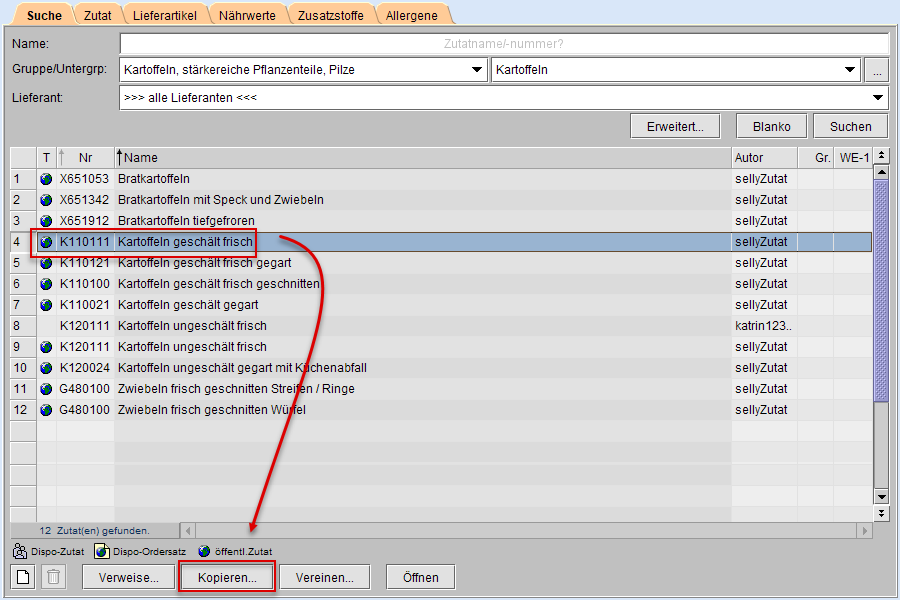
Task: Click globe icon in Zwiebeln Streifen / Ringe row
Action: 46,389
